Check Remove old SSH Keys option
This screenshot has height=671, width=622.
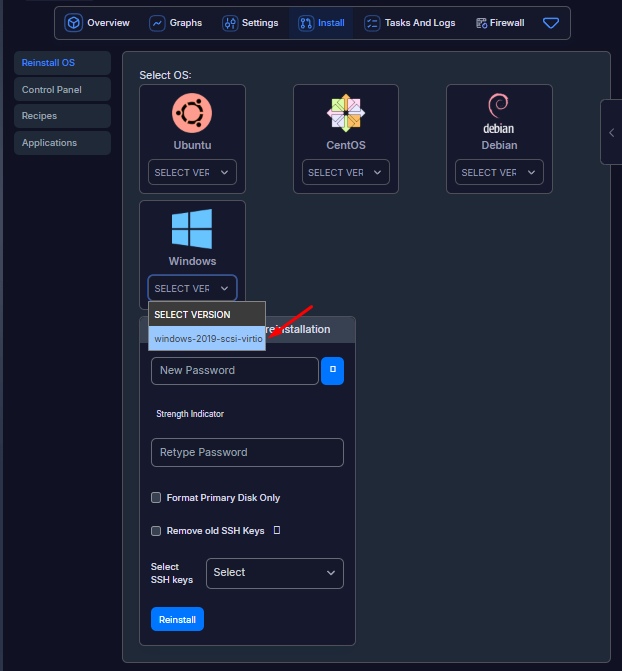click(156, 531)
